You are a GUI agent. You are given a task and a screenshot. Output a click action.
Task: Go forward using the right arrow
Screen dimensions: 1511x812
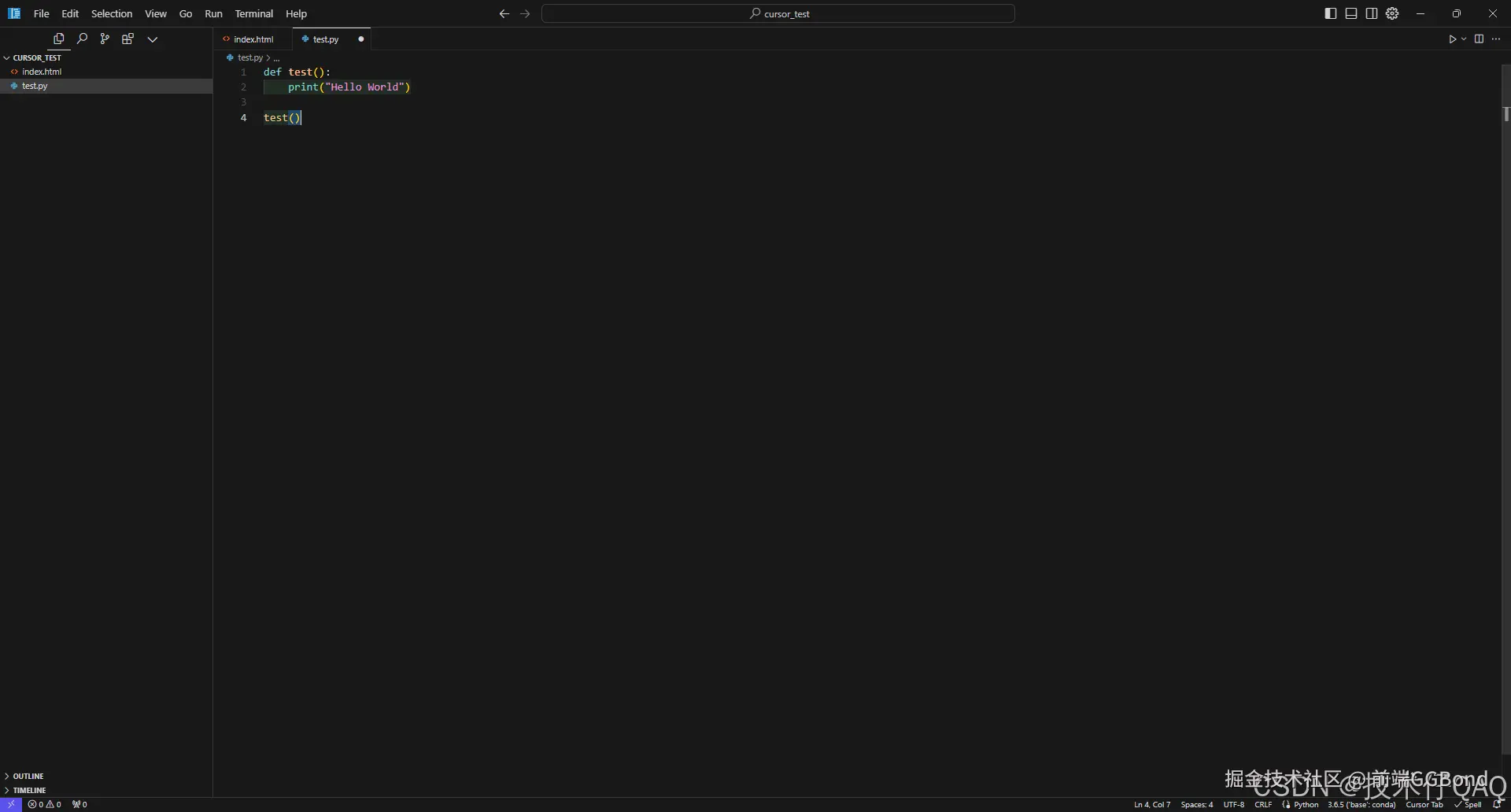pos(526,13)
